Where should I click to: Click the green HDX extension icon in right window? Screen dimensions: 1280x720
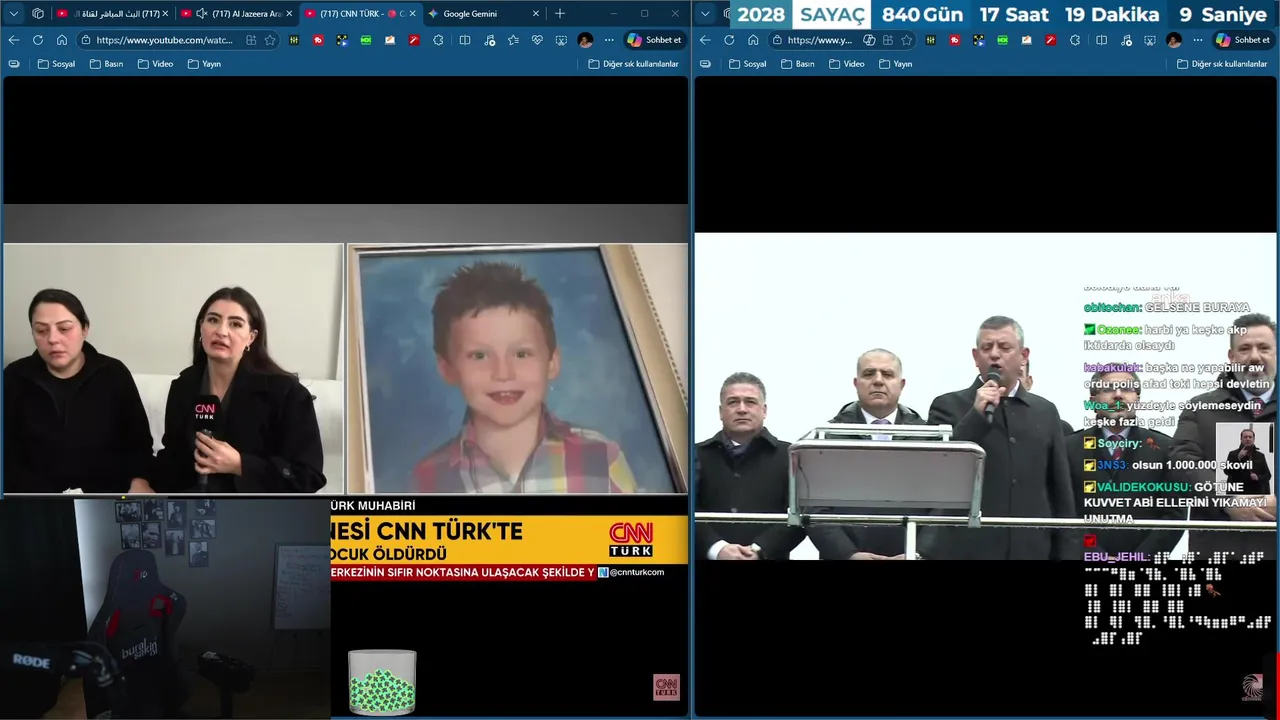[x=1002, y=40]
